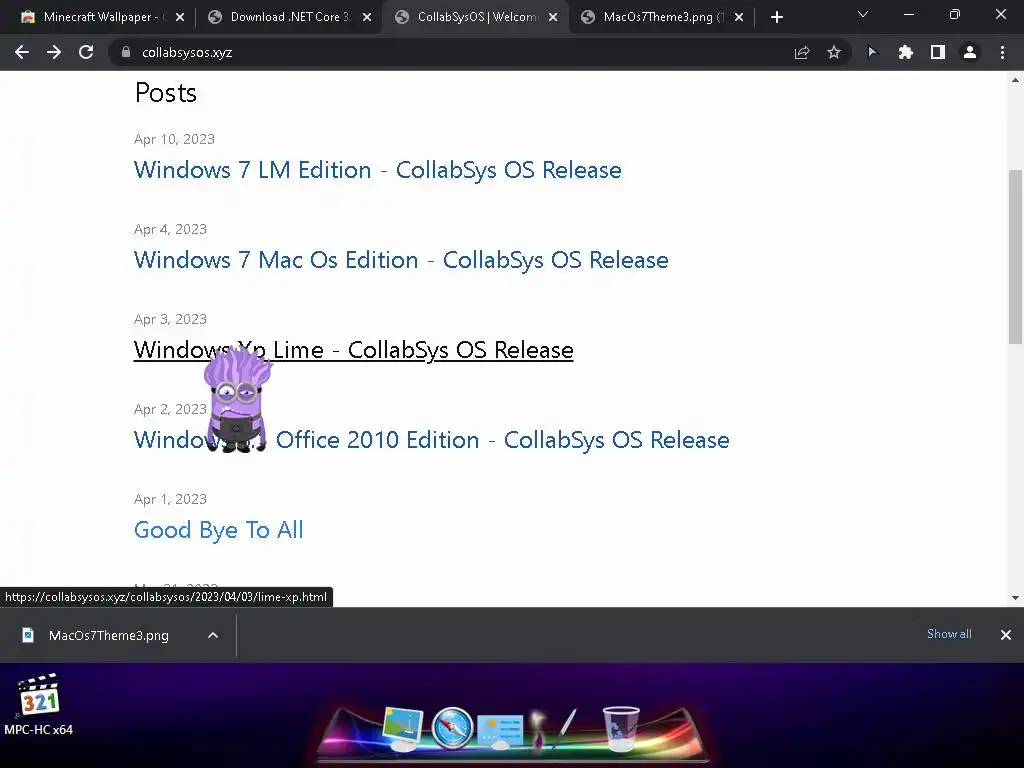Reload the collabsysos.xyz page

(x=86, y=52)
